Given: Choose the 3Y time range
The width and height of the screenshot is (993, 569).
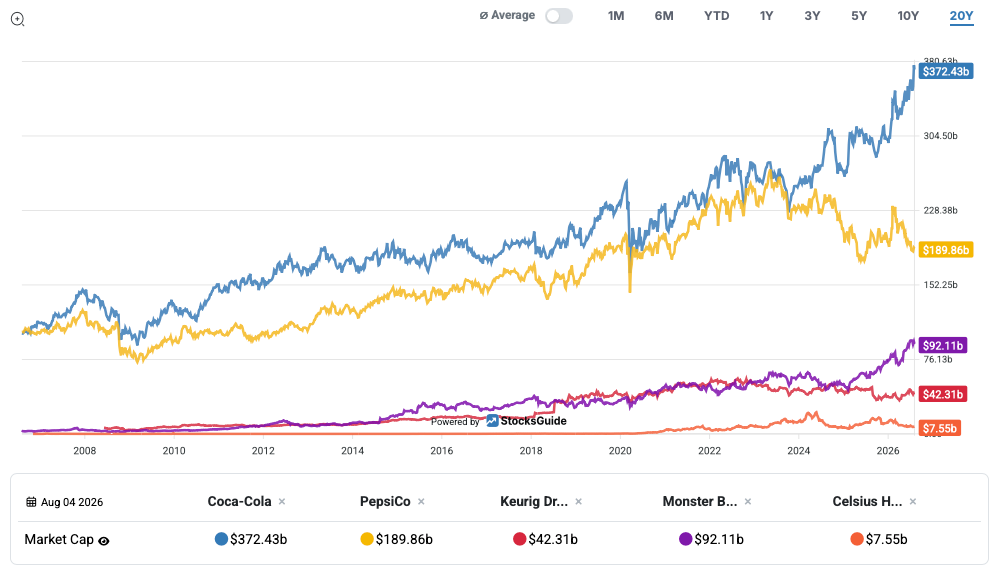Looking at the screenshot, I should coord(812,16).
